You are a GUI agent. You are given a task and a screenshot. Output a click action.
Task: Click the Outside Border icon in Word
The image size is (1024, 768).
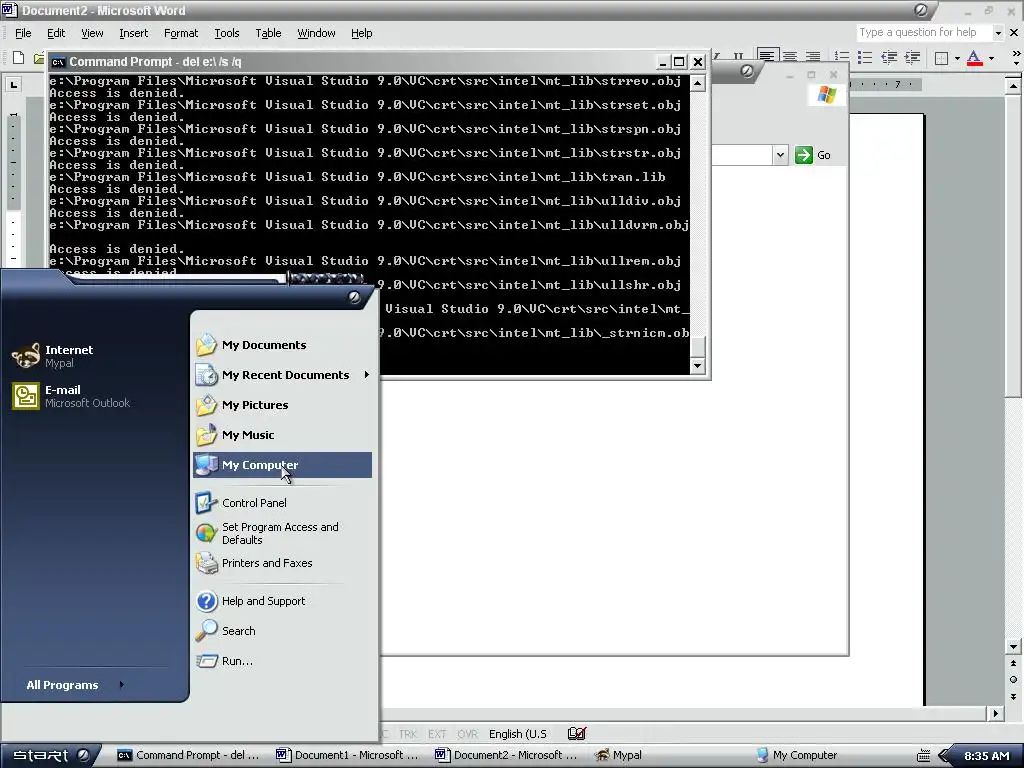pyautogui.click(x=941, y=58)
